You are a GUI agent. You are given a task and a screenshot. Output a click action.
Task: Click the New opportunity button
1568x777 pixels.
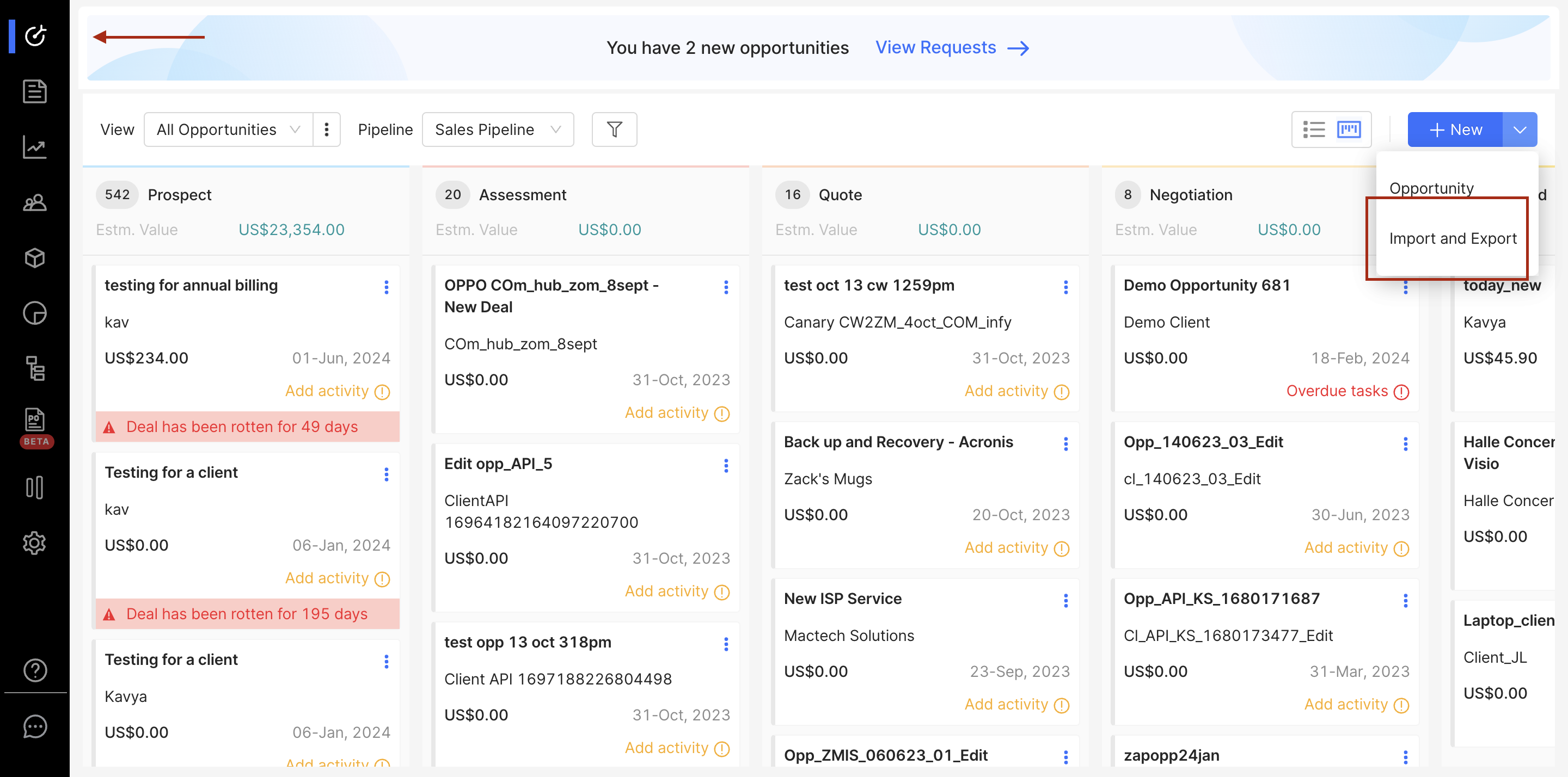point(1455,129)
